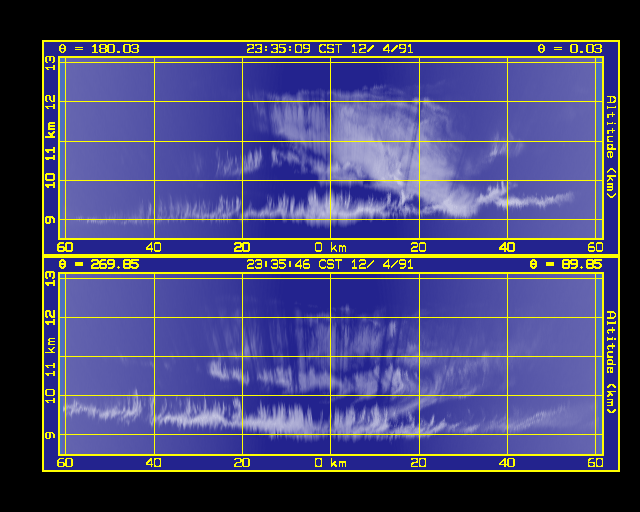Click the lower plot's right-side 20 range label
640x512 pixels.
point(418,463)
